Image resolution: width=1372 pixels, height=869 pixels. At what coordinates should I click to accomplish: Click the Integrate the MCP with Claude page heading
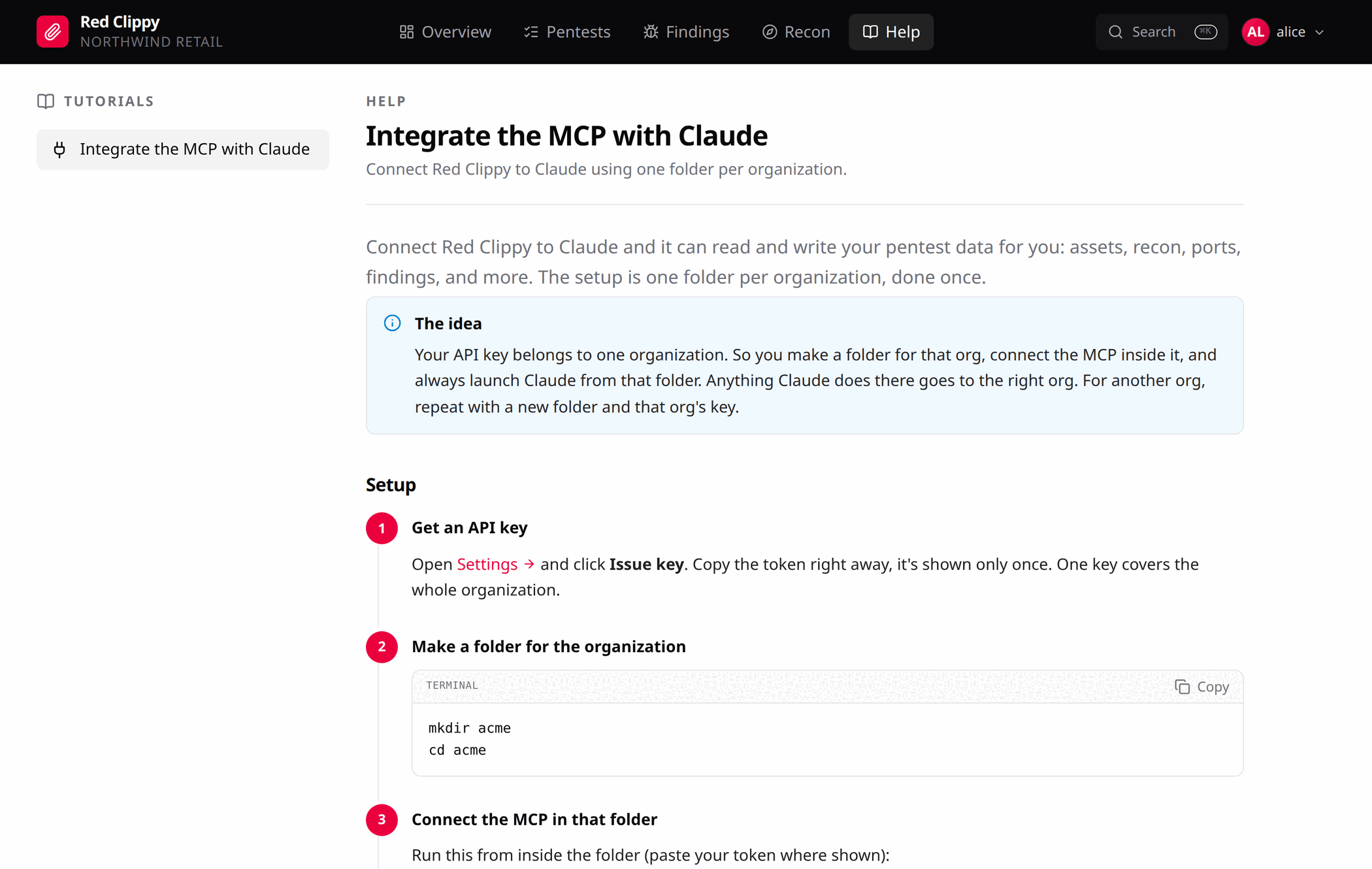click(x=566, y=136)
